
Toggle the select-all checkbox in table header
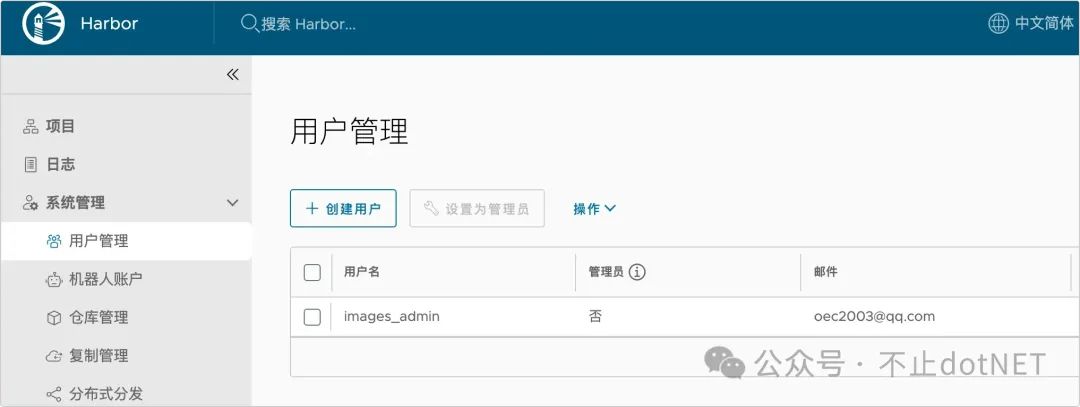(312, 272)
